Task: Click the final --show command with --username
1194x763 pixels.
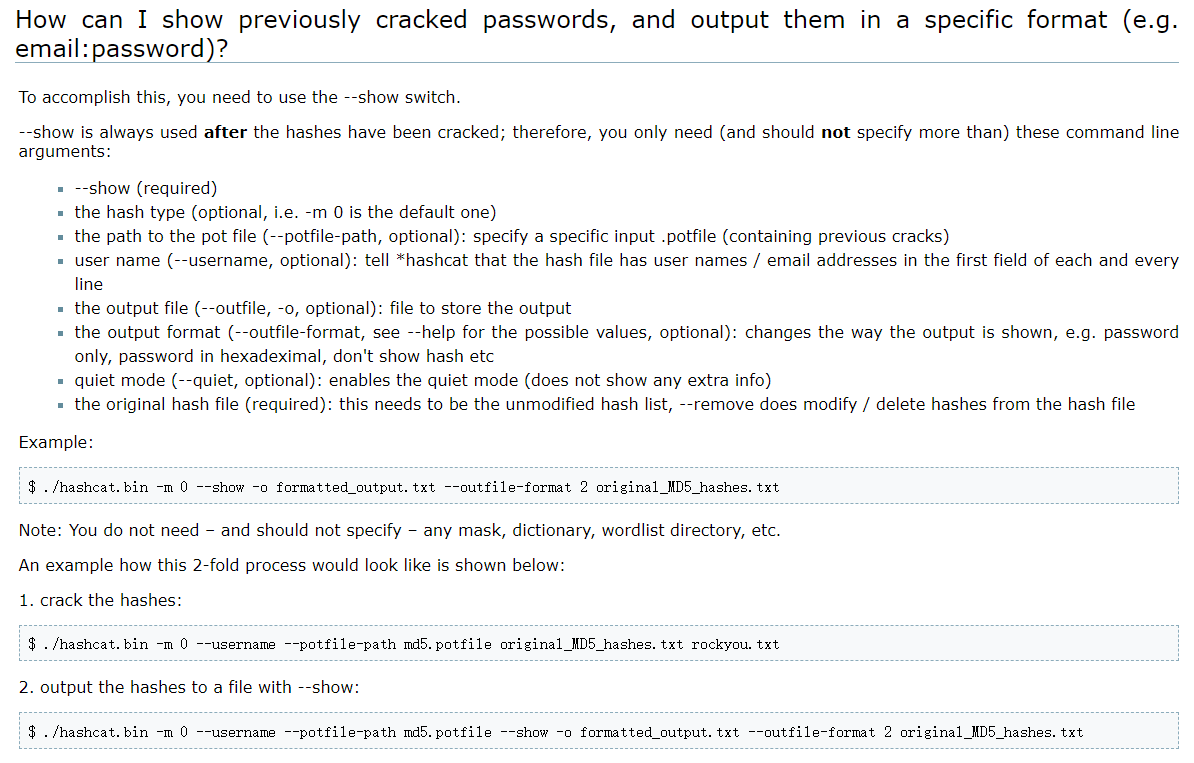Action: [556, 732]
